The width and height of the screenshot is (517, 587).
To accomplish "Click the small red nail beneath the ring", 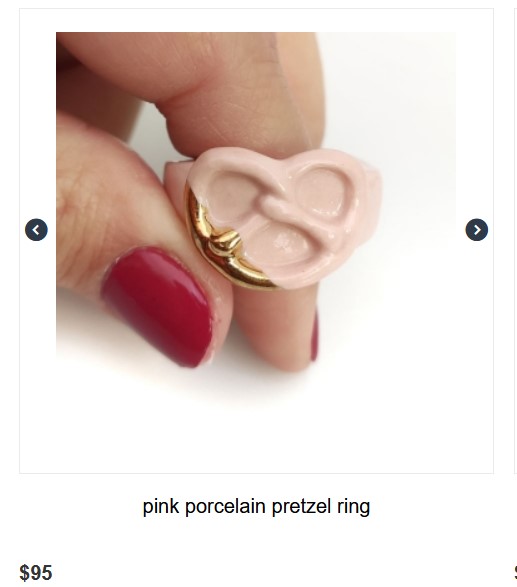I will coord(315,335).
